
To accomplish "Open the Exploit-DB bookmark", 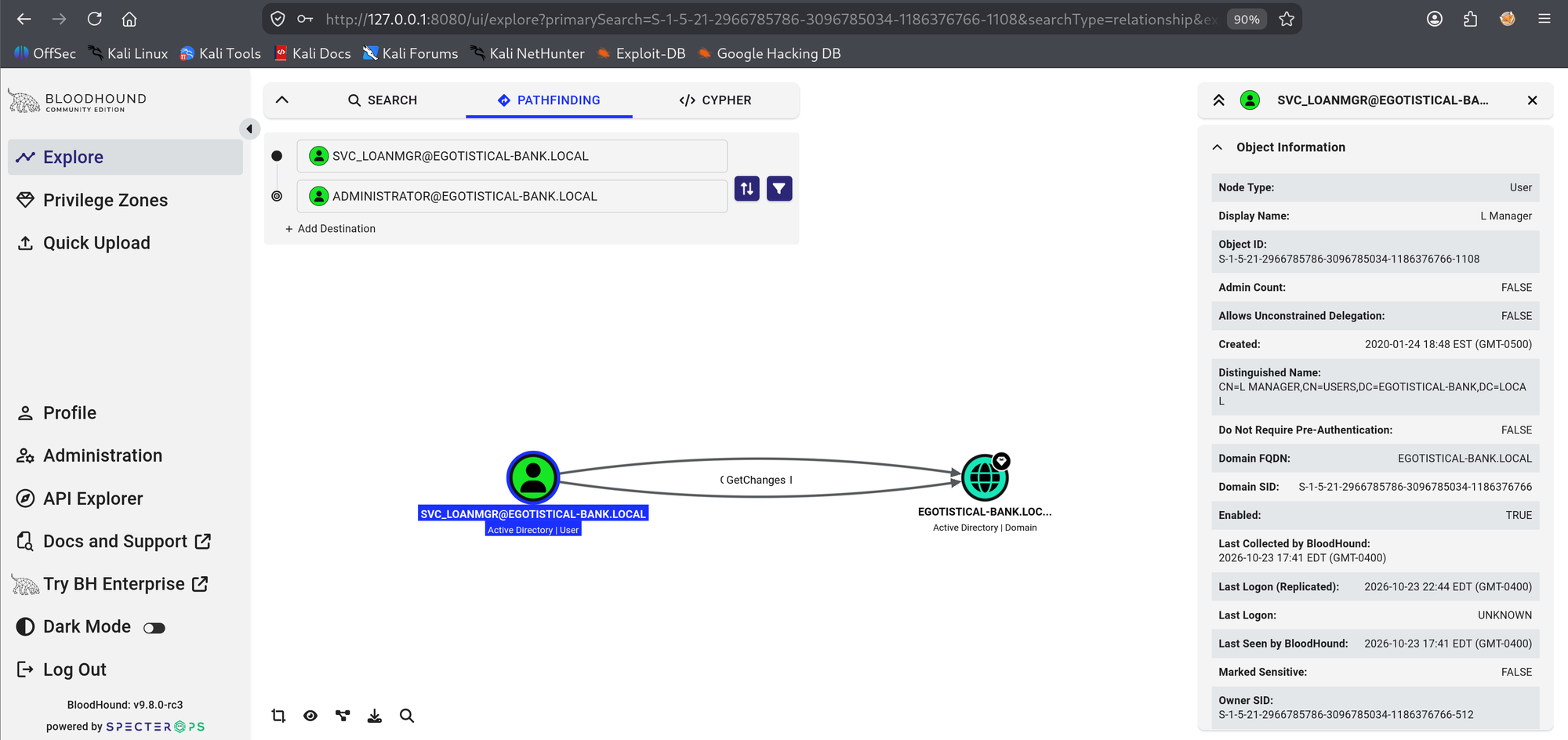I will (641, 53).
